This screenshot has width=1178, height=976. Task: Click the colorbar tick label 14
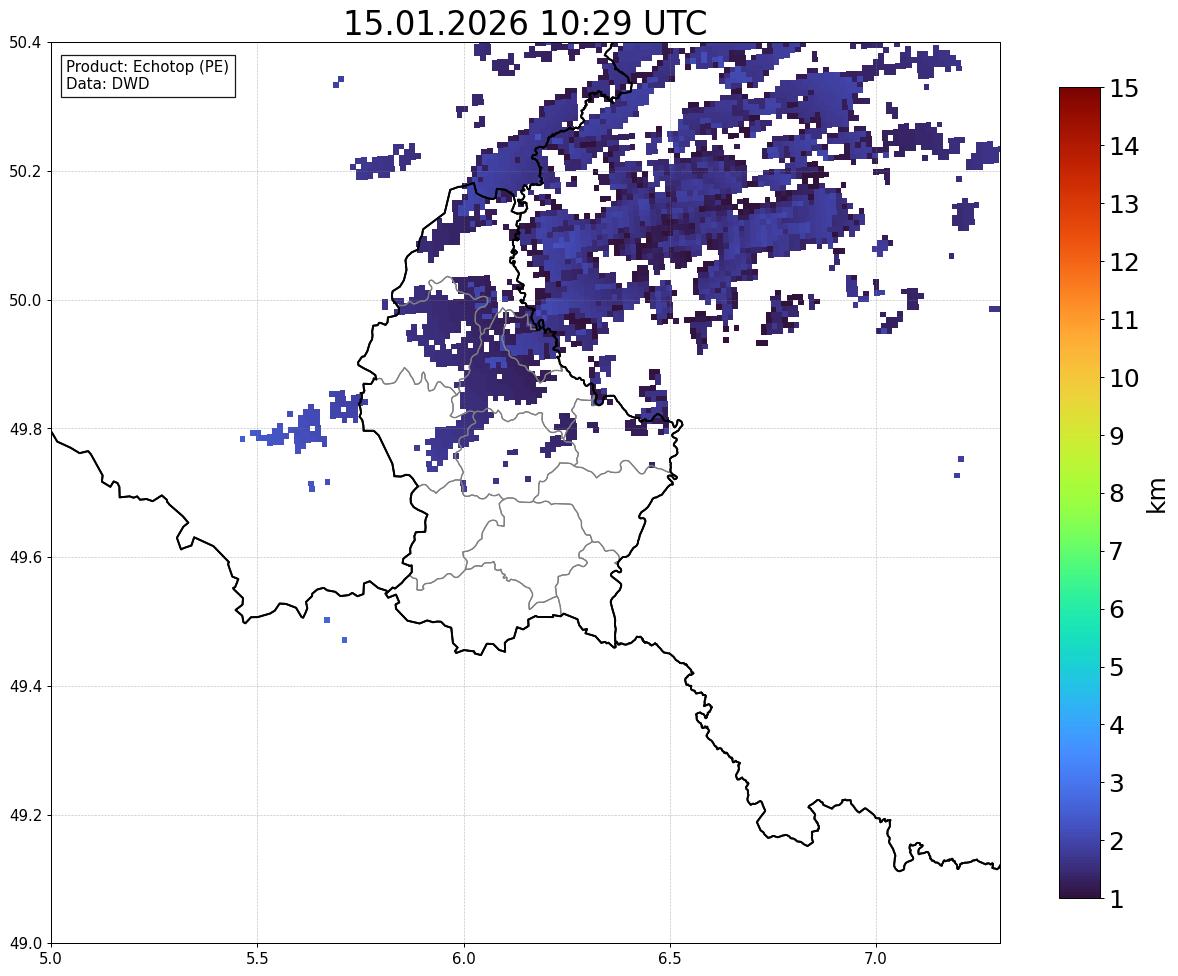click(1124, 147)
